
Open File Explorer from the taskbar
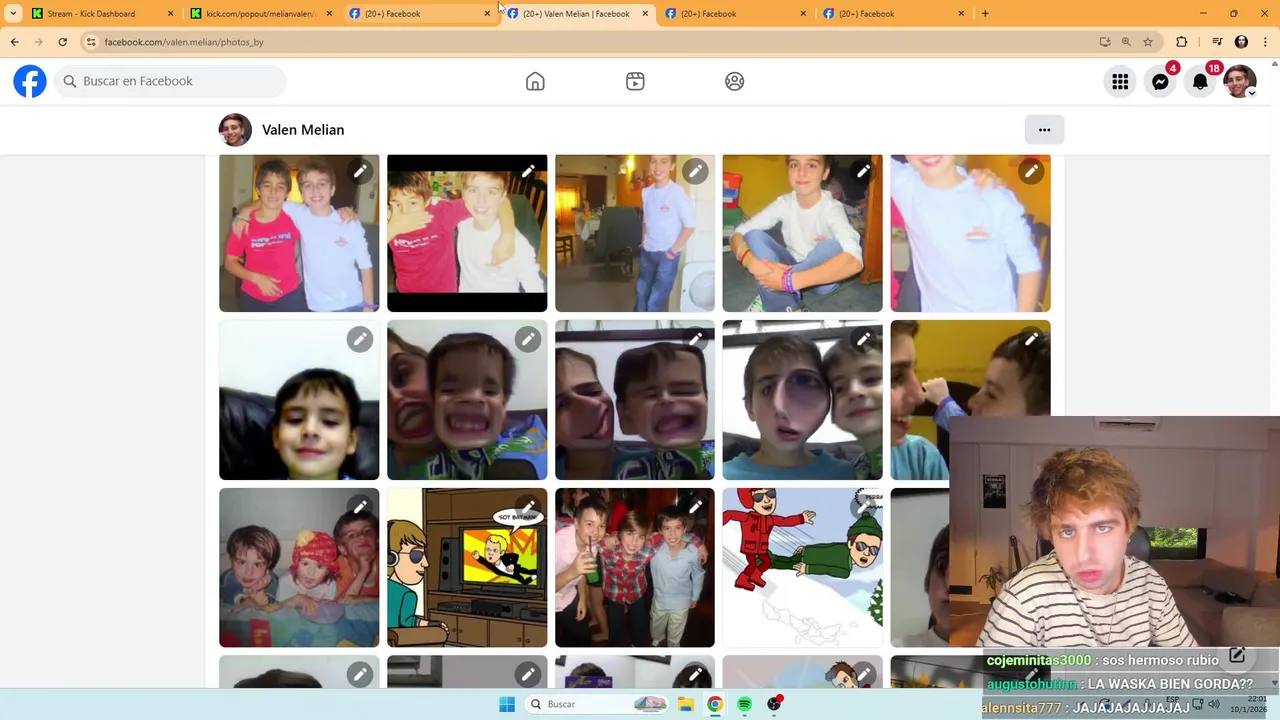point(686,704)
